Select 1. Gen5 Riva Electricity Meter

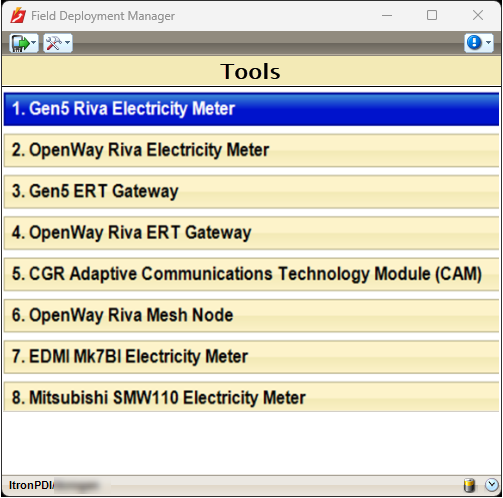pos(251,109)
